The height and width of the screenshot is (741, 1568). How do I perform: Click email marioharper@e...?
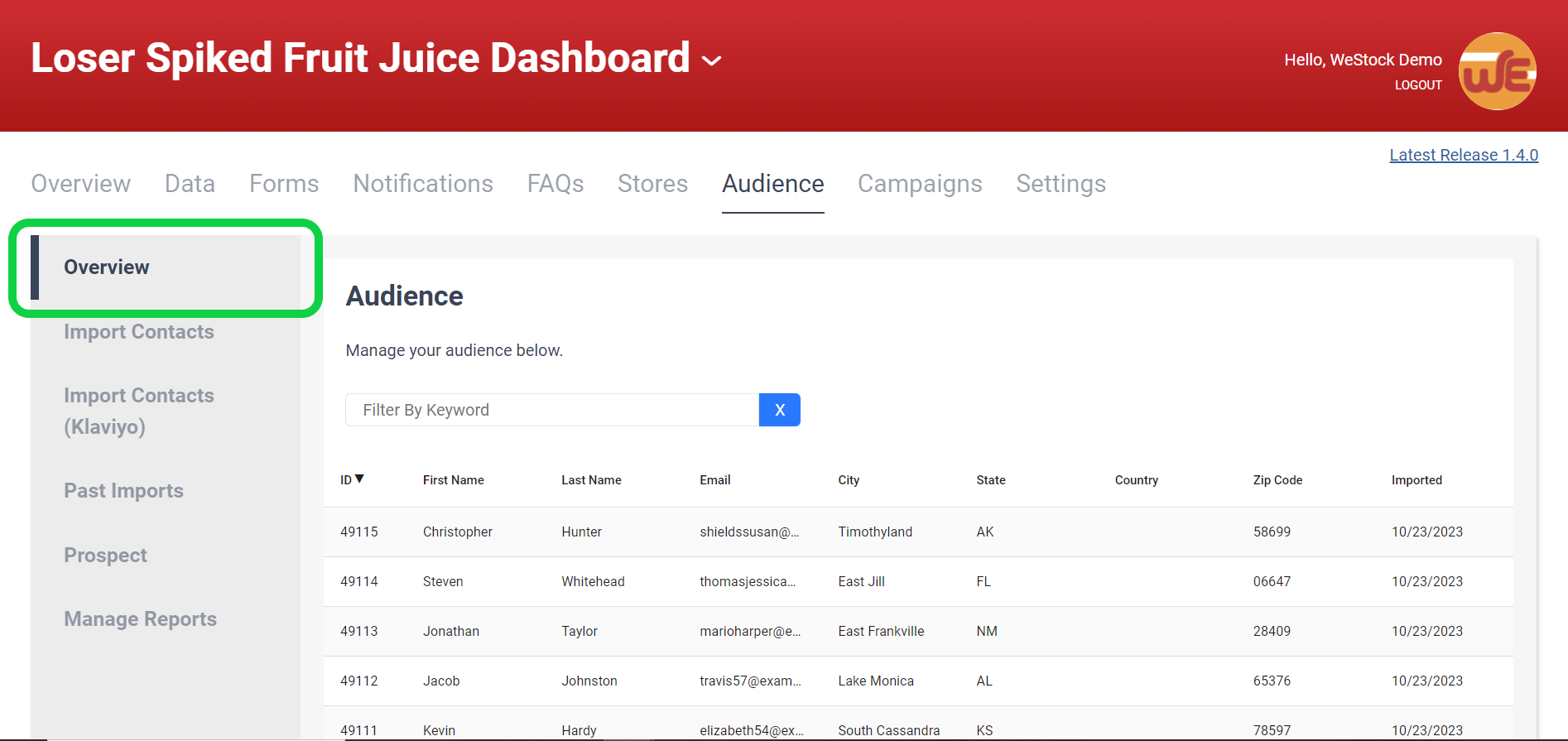(750, 631)
